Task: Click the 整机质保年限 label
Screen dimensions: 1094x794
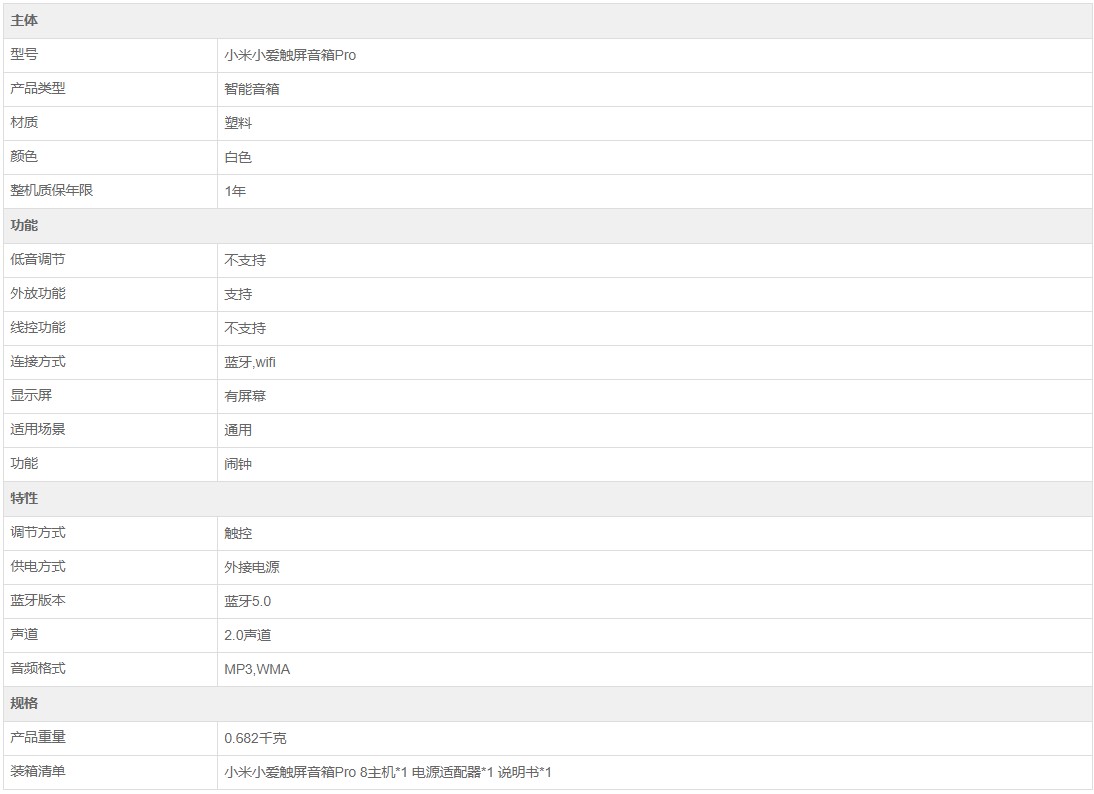Action: tap(51, 191)
